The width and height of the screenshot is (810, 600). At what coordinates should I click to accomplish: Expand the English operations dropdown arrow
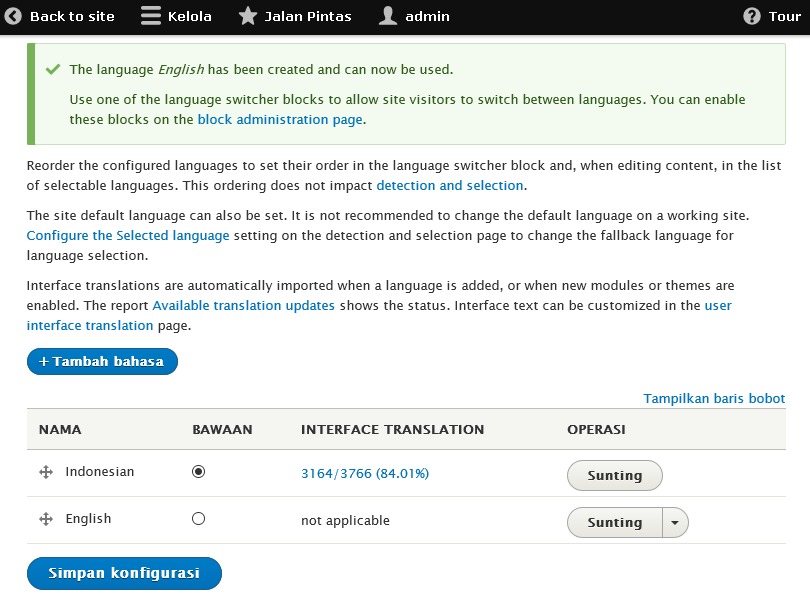click(675, 522)
